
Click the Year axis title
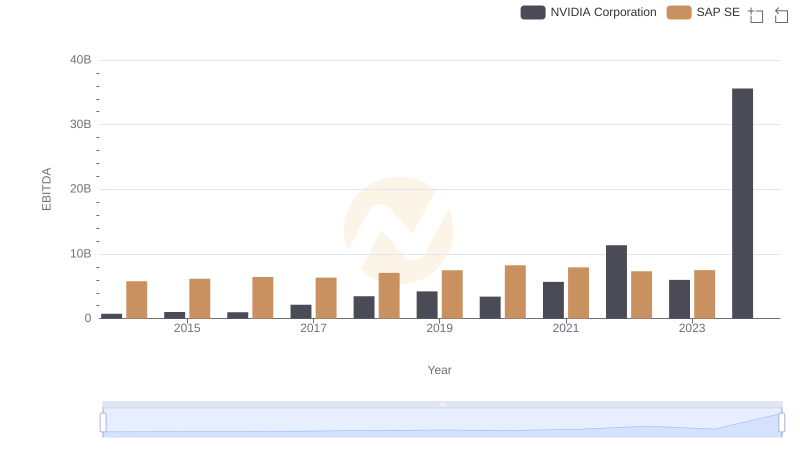pos(439,370)
